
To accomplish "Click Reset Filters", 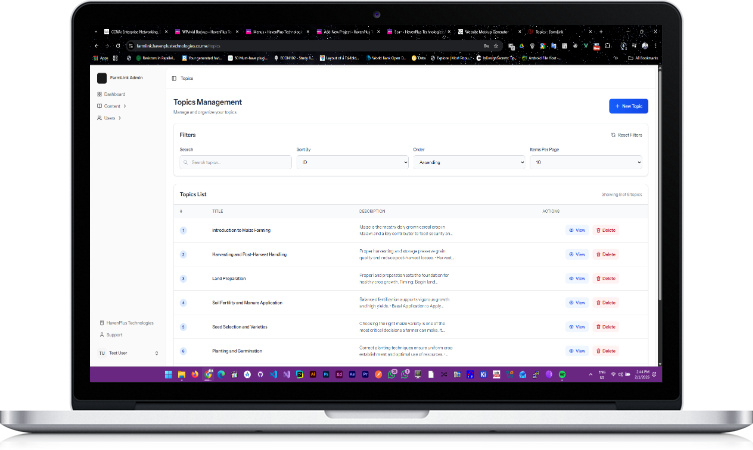I will [626, 134].
